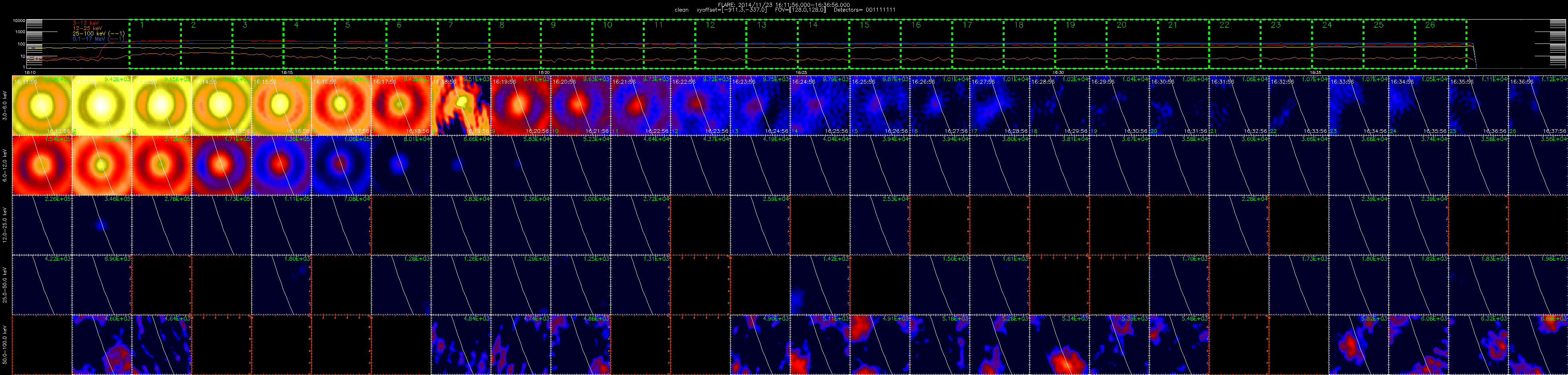
Task: Select interval 26 marker in the lightcurve
Action: (1430, 25)
